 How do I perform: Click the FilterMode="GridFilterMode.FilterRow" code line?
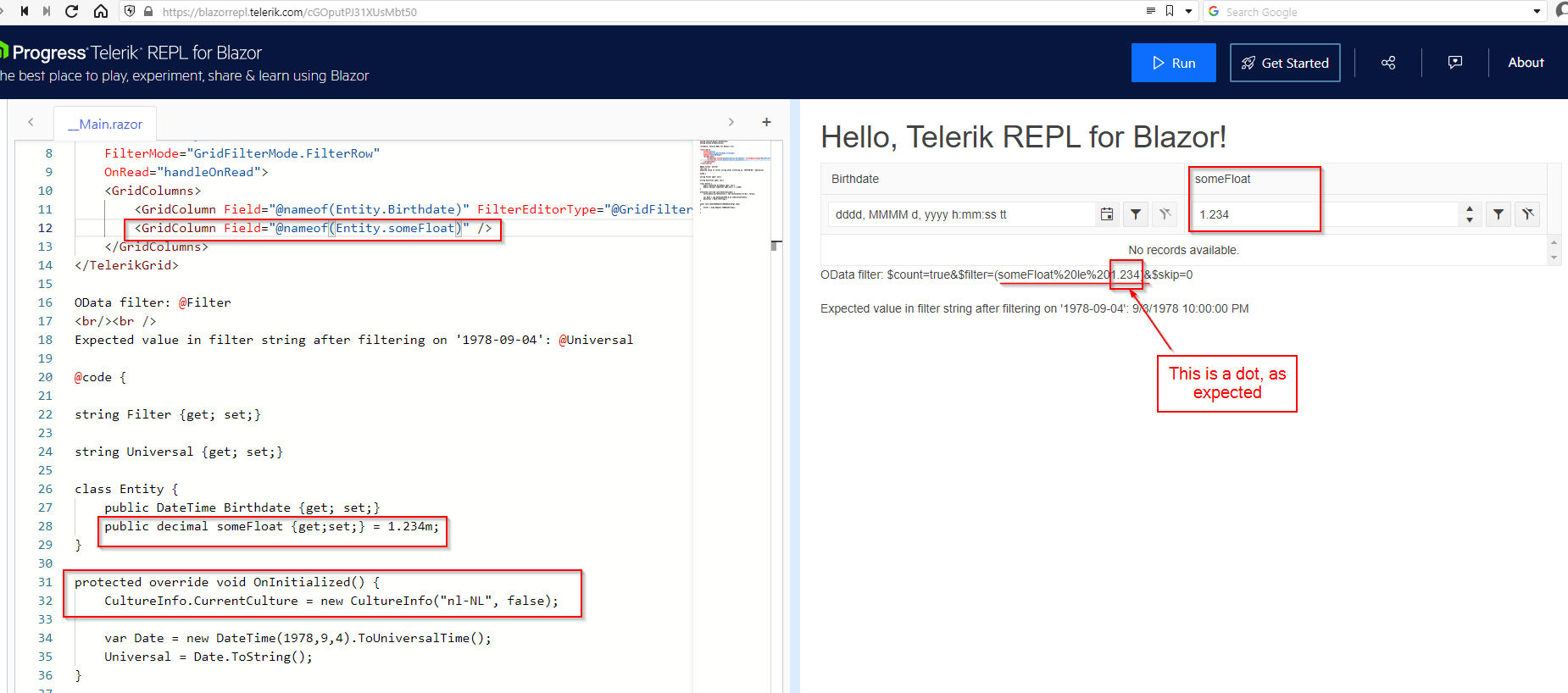tap(242, 153)
